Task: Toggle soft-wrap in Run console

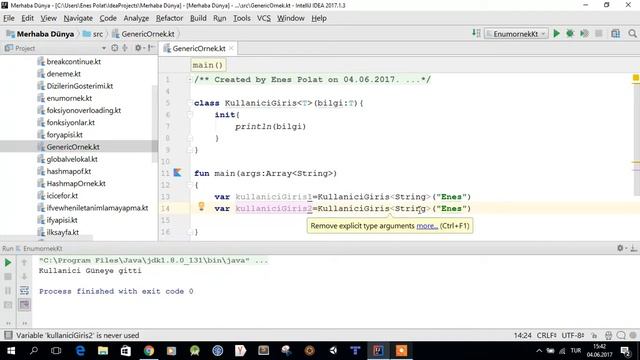Action: tap(24, 291)
